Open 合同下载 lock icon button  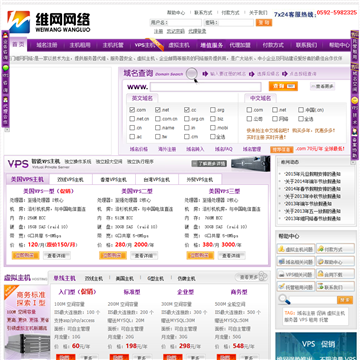coord(335,274)
